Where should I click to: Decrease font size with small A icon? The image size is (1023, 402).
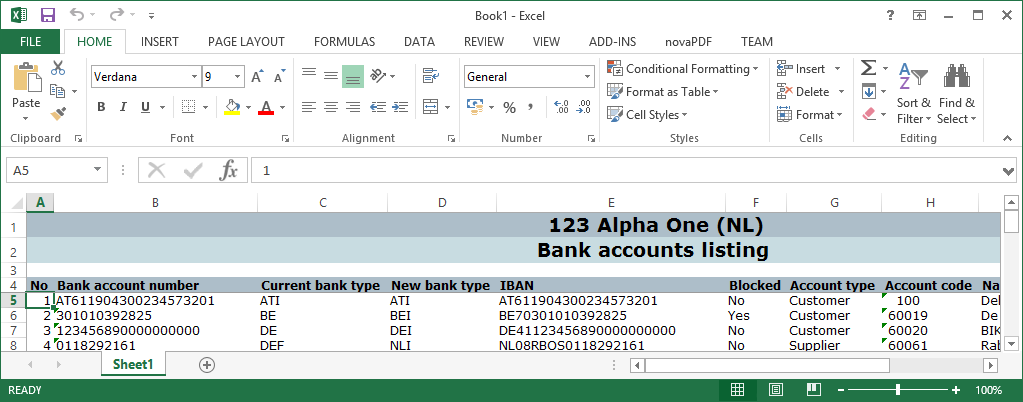coord(280,76)
